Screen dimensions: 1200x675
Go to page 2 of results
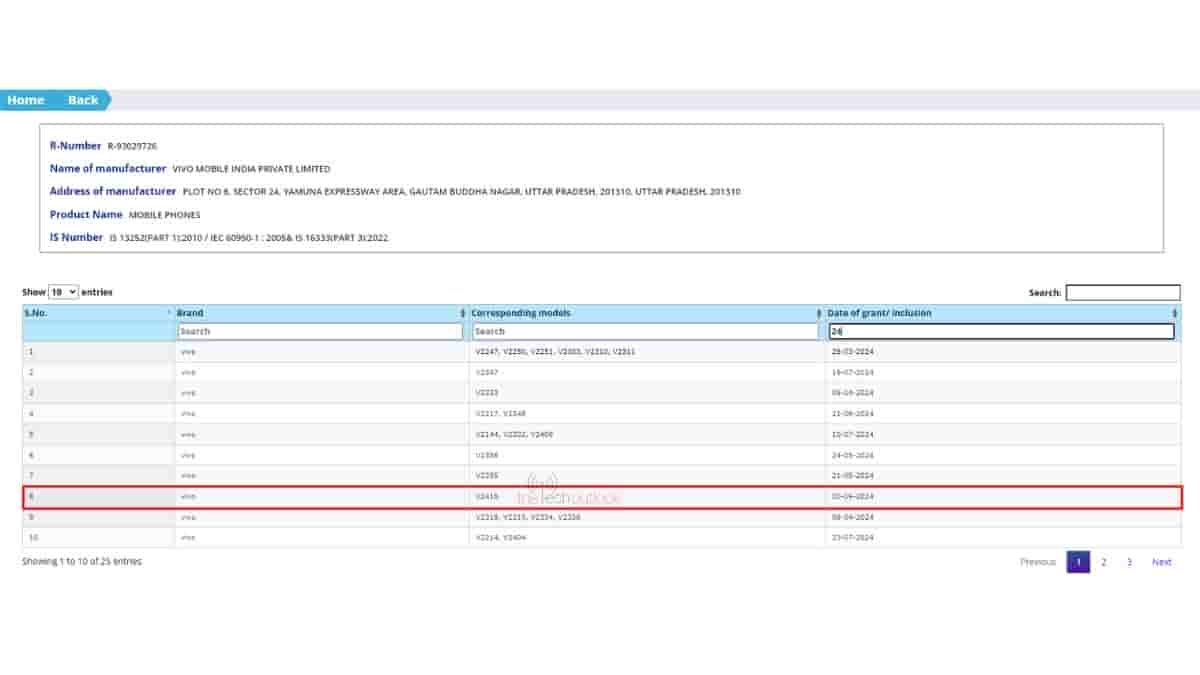pos(1104,562)
